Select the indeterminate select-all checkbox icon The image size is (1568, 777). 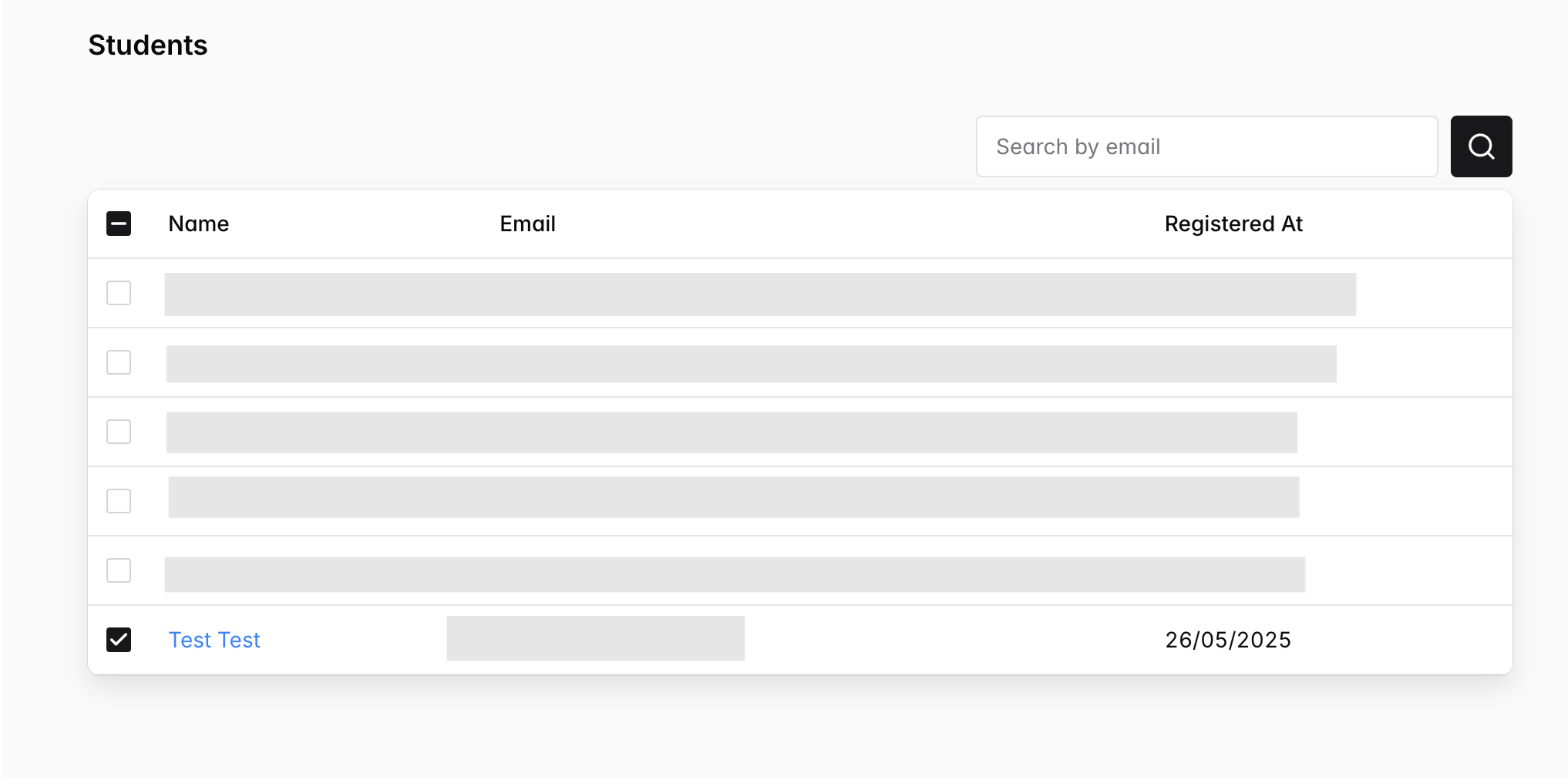pyautogui.click(x=119, y=224)
